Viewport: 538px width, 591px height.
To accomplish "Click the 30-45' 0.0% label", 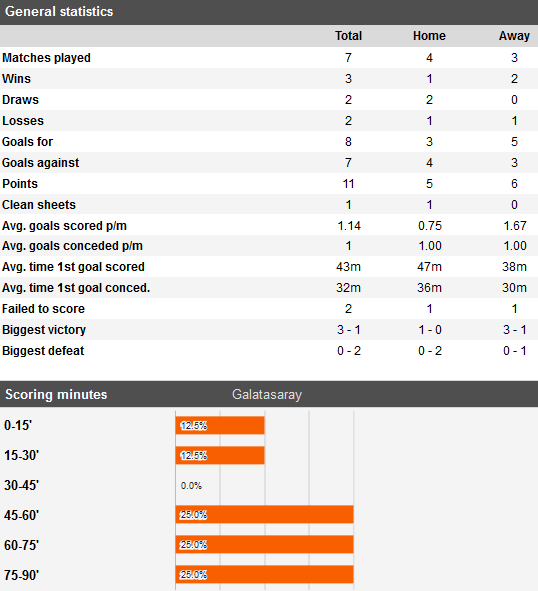I will [191, 485].
